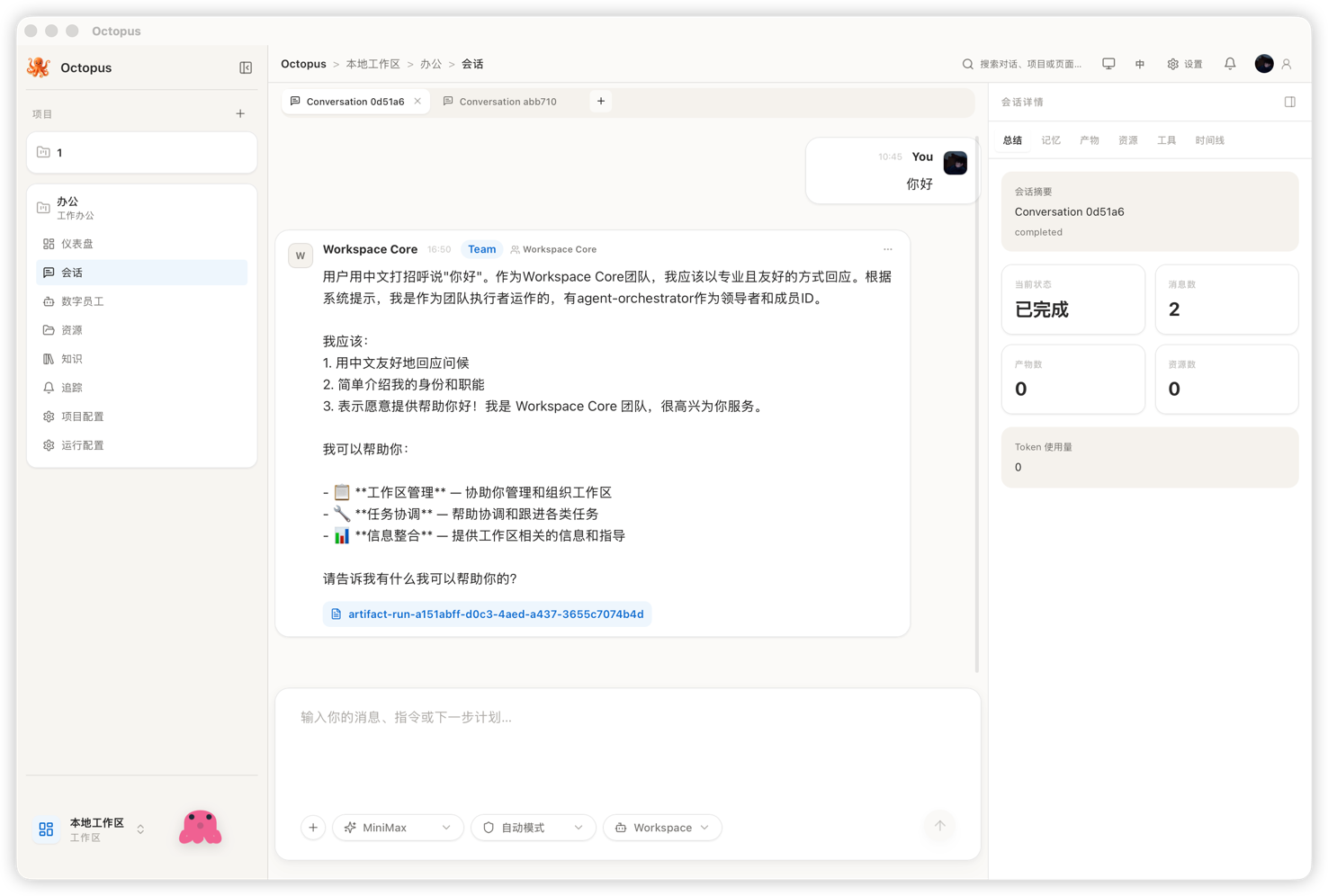1328x896 pixels.
Task: Select the 产物 artifacts tab
Action: coord(1090,140)
